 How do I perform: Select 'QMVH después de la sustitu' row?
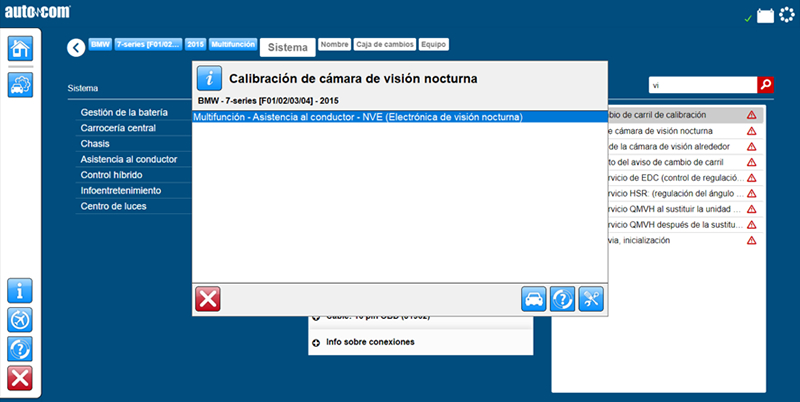click(685, 225)
